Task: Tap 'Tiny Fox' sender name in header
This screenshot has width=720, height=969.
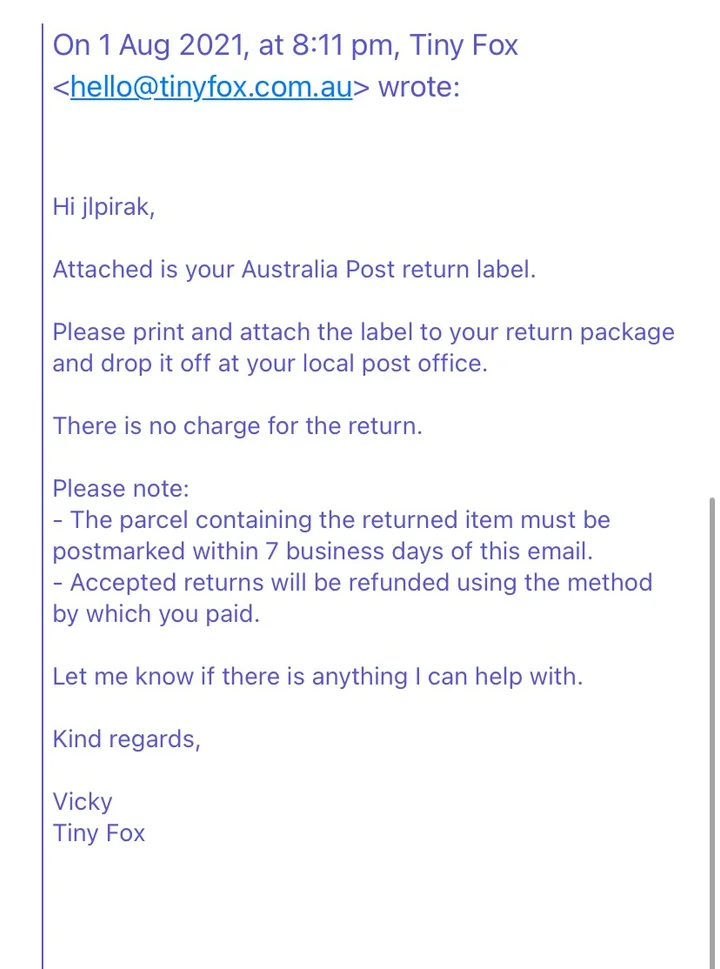Action: [464, 46]
